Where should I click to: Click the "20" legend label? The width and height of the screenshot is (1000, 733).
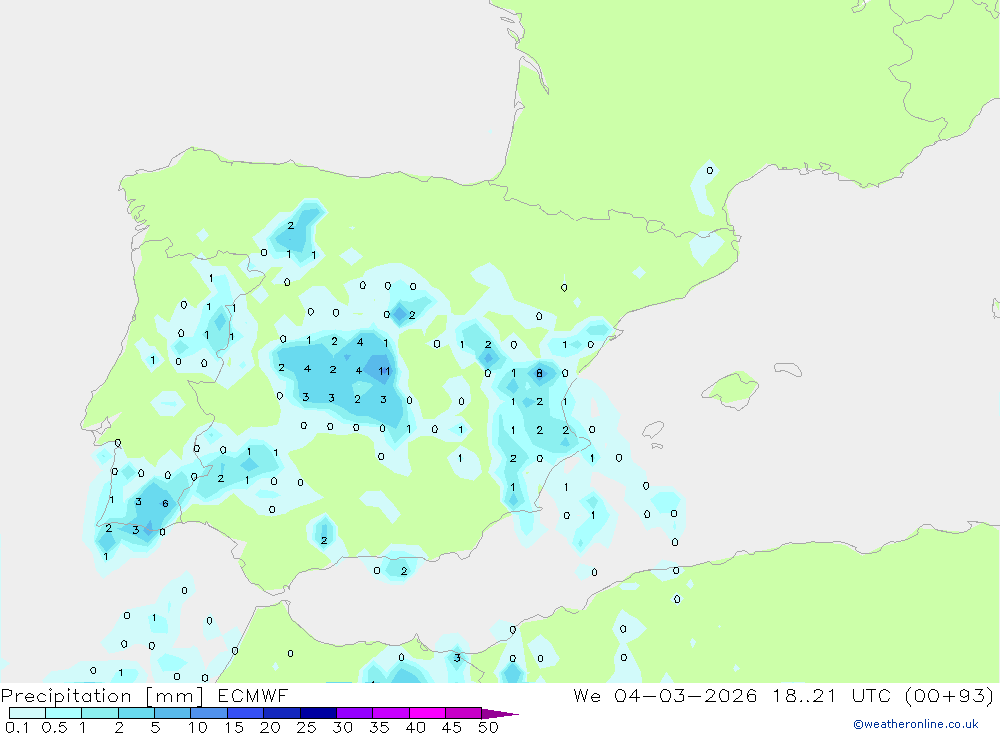tap(270, 727)
